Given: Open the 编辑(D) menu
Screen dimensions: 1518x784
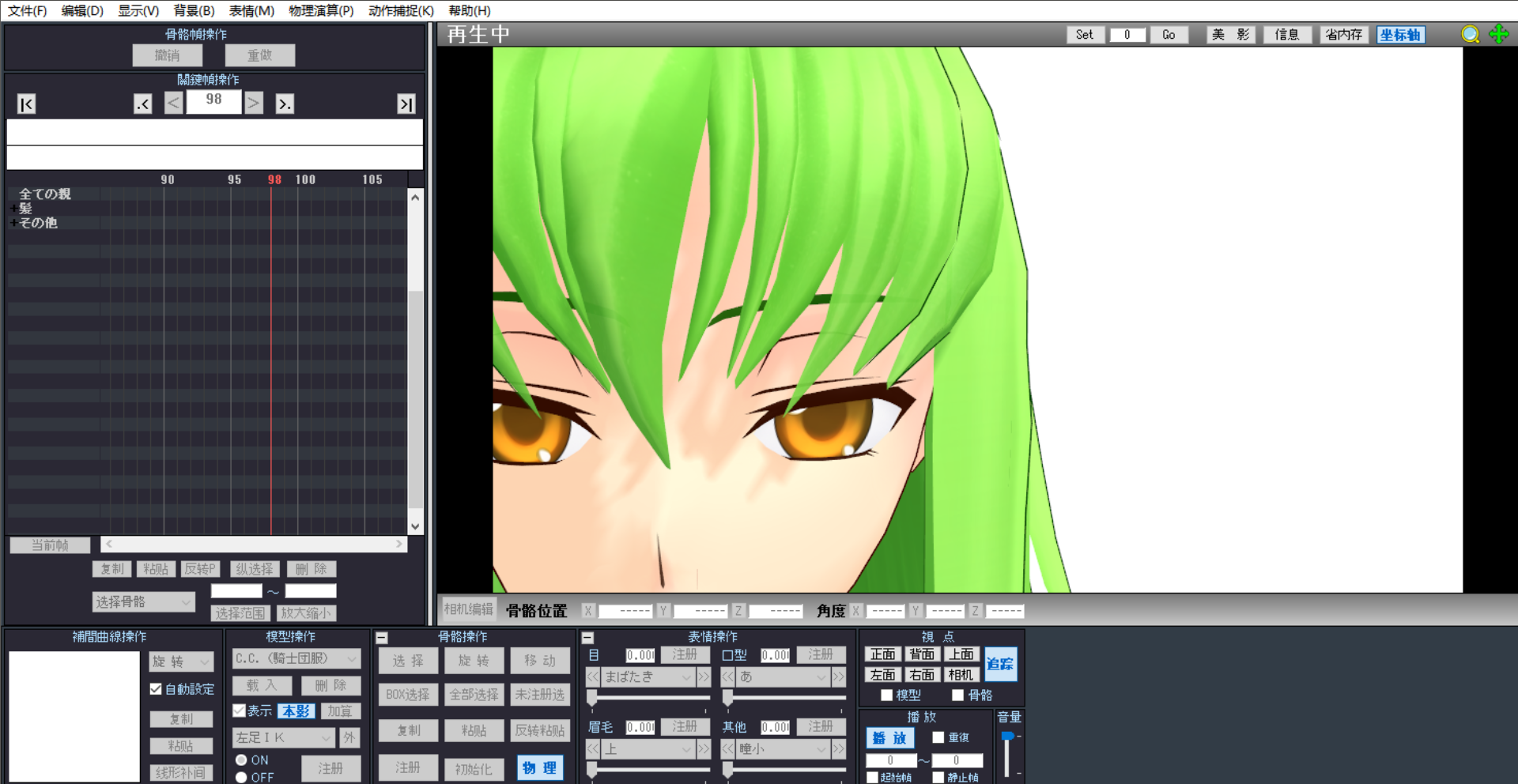Looking at the screenshot, I should coord(82,10).
